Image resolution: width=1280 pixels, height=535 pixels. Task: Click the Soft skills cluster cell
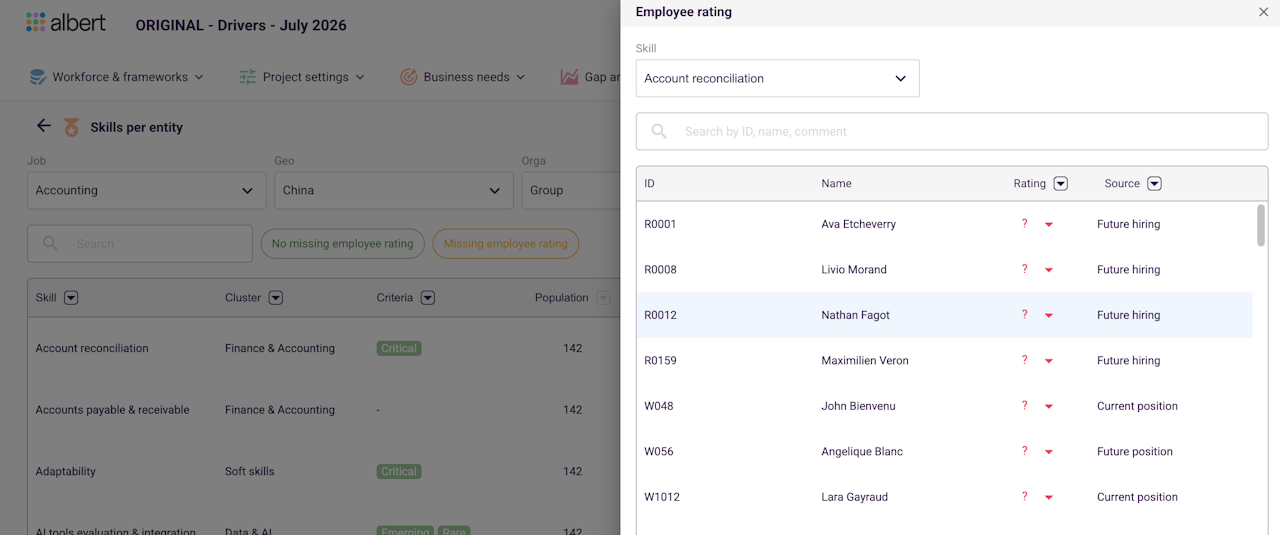[249, 471]
